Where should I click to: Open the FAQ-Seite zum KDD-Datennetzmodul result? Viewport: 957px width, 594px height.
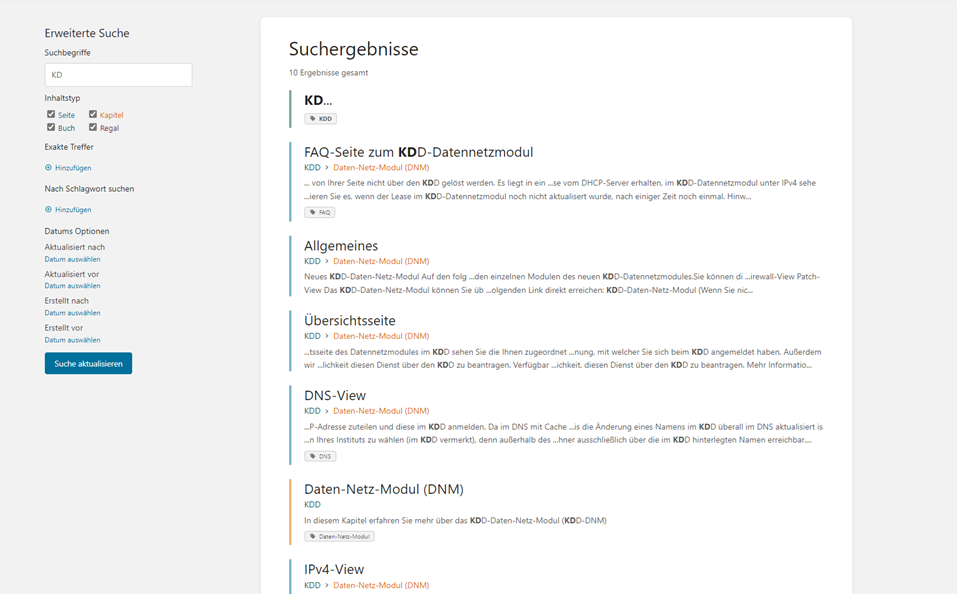pyautogui.click(x=418, y=152)
